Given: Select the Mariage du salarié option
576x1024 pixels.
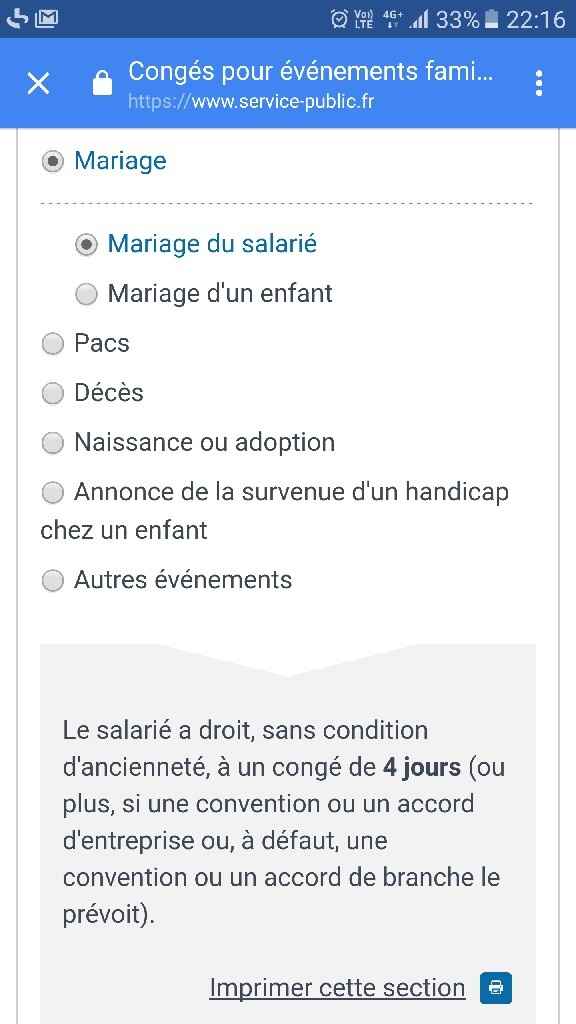Looking at the screenshot, I should coord(86,244).
